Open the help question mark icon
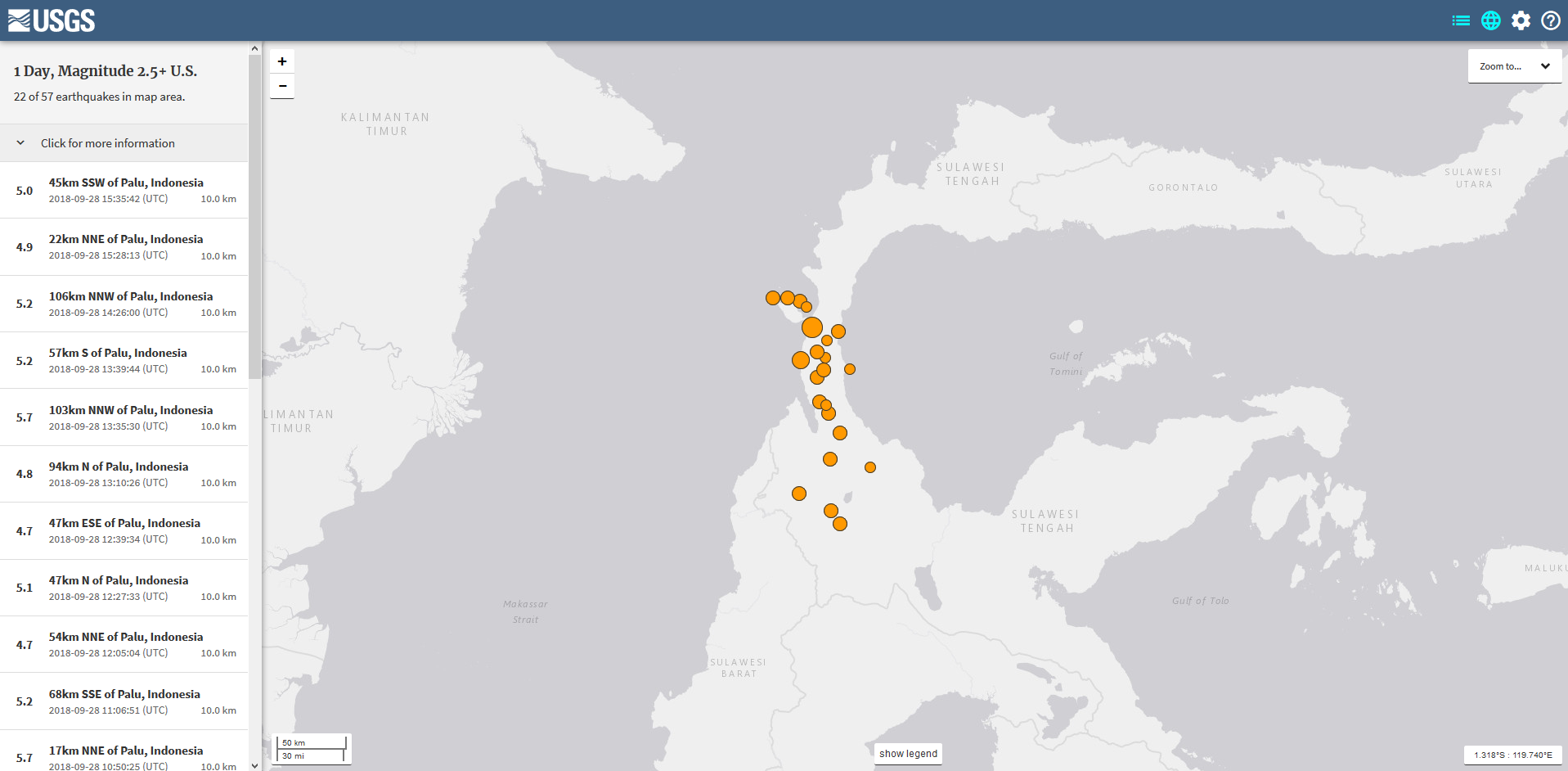The width and height of the screenshot is (1568, 771). [1551, 20]
